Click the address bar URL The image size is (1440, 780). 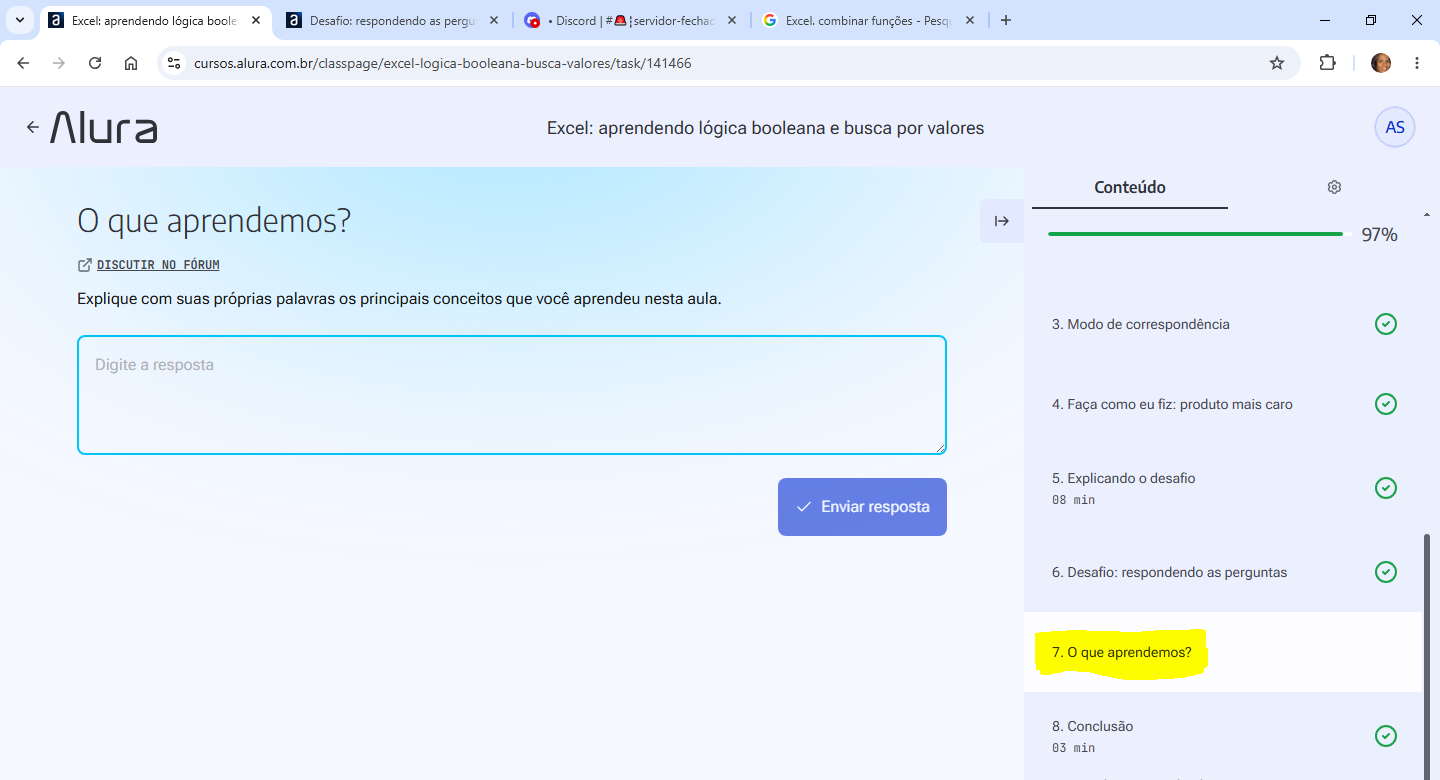click(x=442, y=63)
